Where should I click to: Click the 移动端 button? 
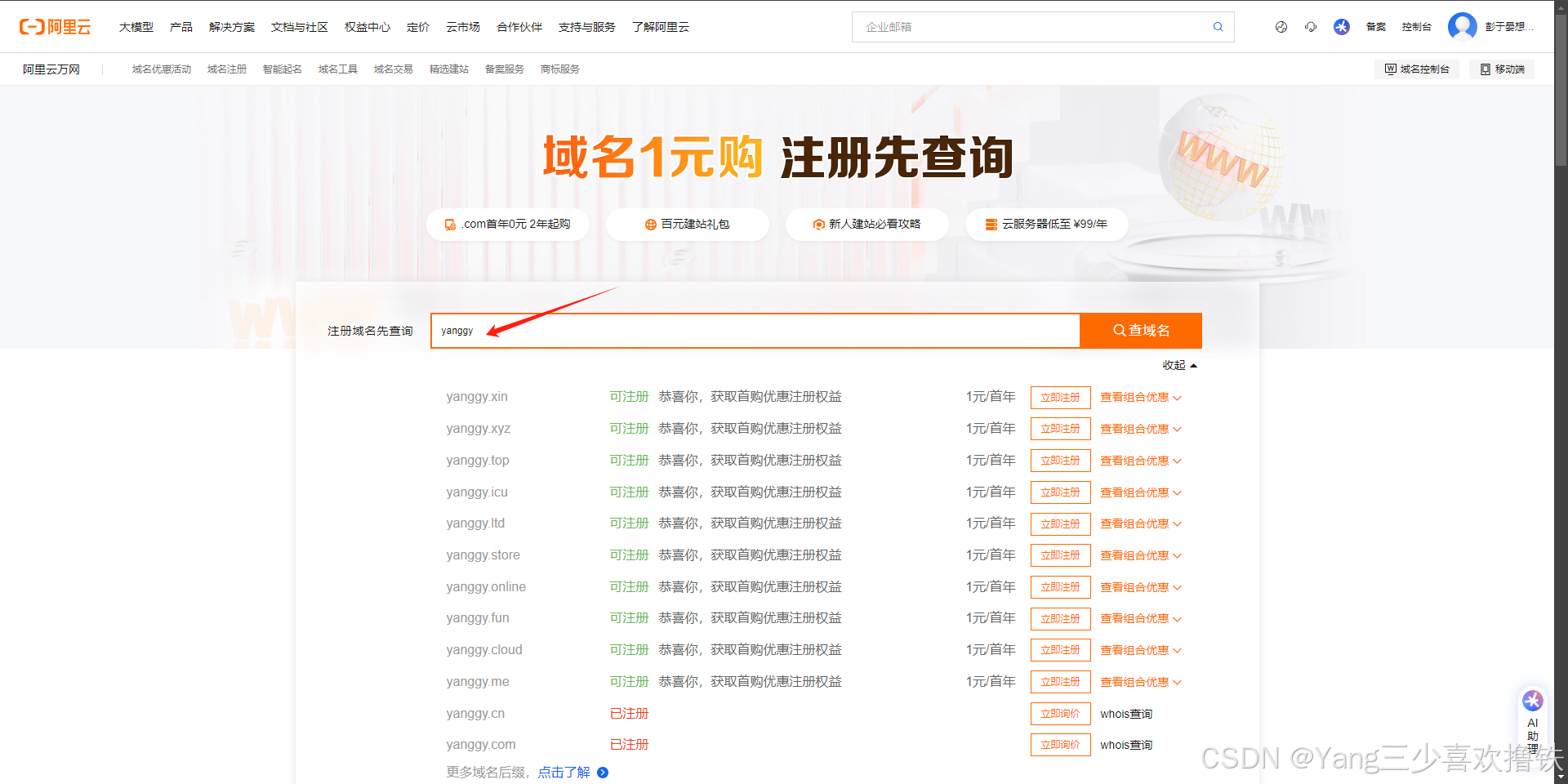tap(1502, 69)
